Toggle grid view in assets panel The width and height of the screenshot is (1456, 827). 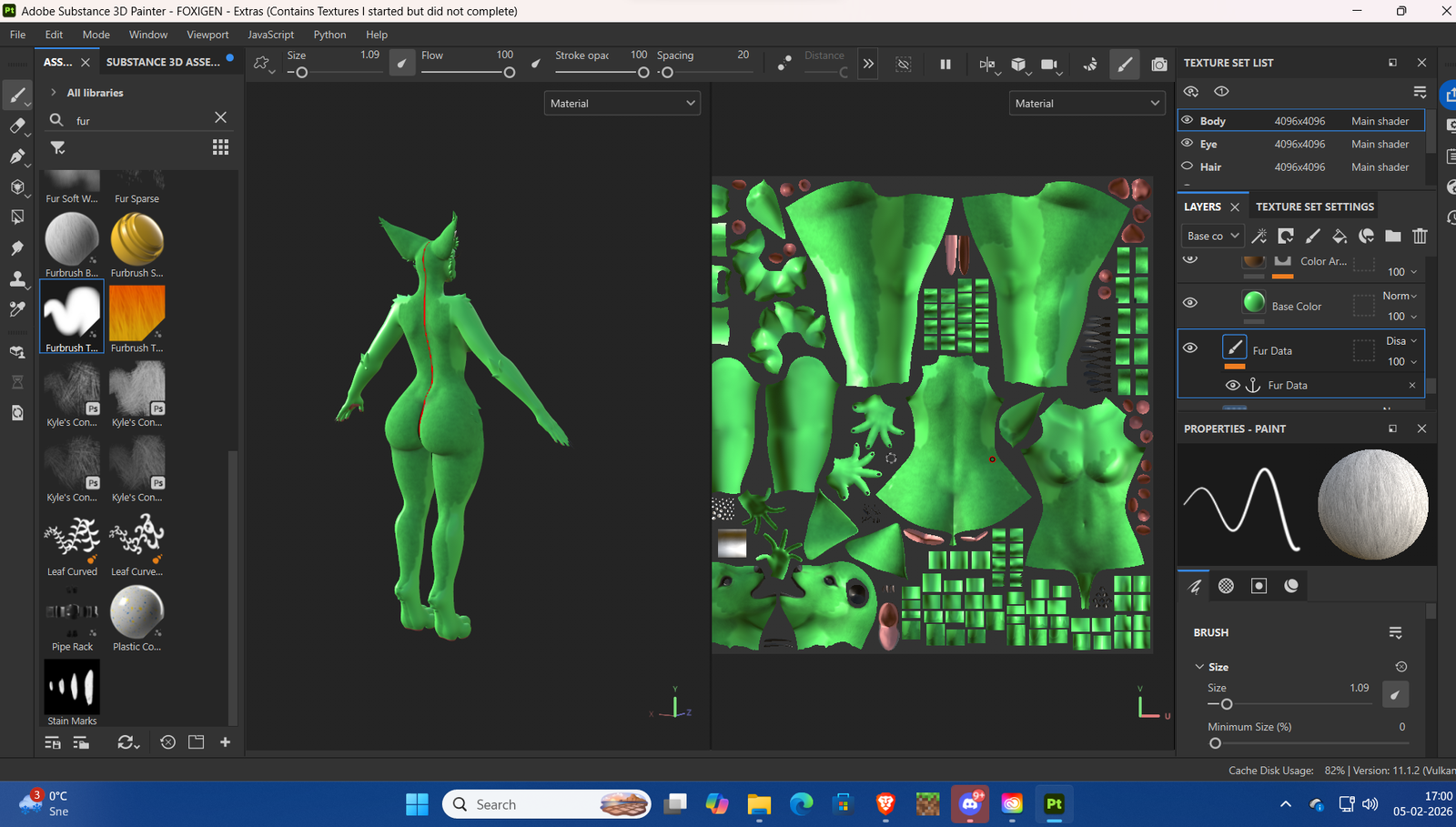220,147
